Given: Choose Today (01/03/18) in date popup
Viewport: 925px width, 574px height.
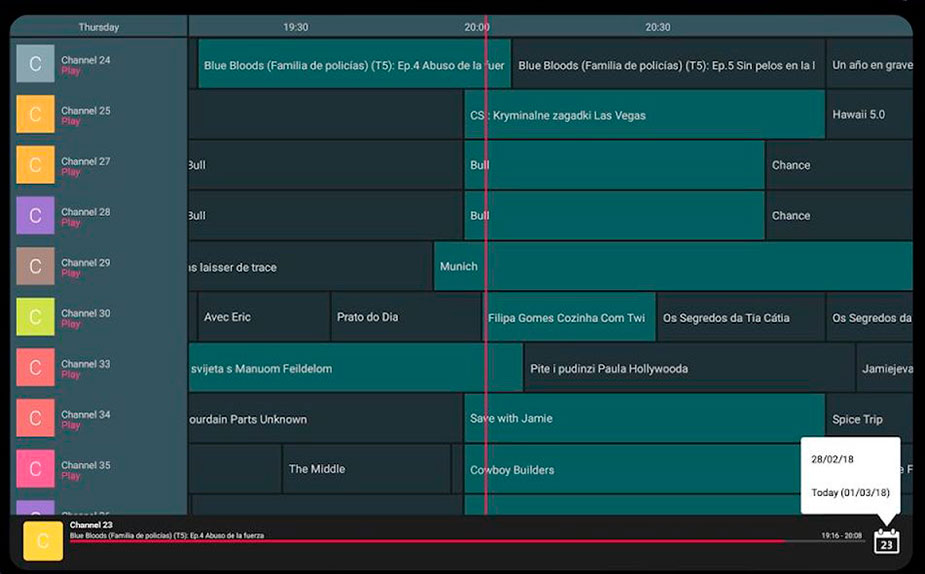Looking at the screenshot, I should pos(850,493).
